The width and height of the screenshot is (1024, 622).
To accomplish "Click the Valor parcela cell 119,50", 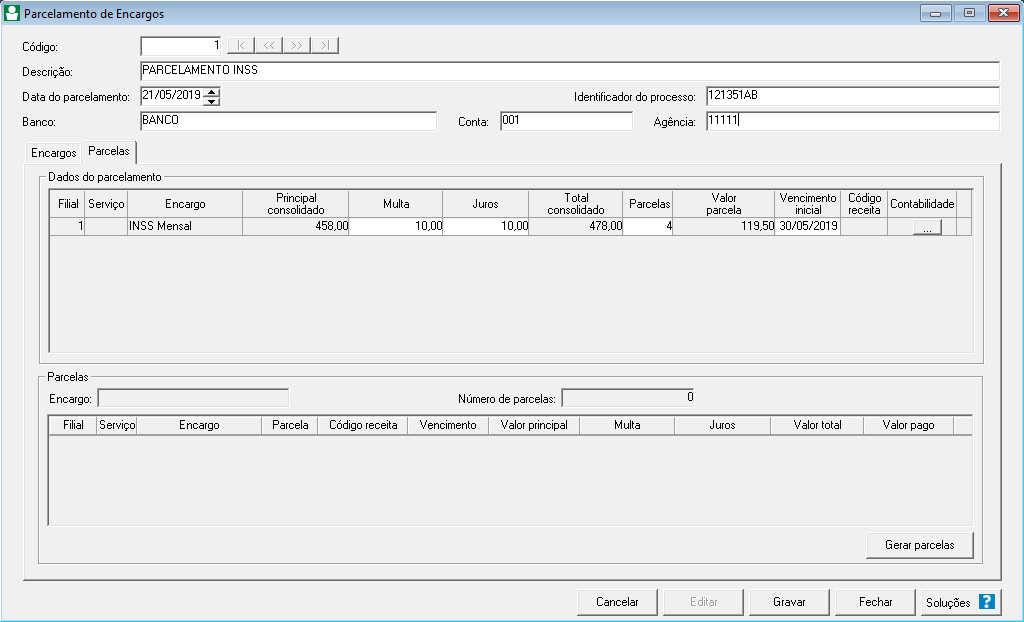I will tap(724, 227).
